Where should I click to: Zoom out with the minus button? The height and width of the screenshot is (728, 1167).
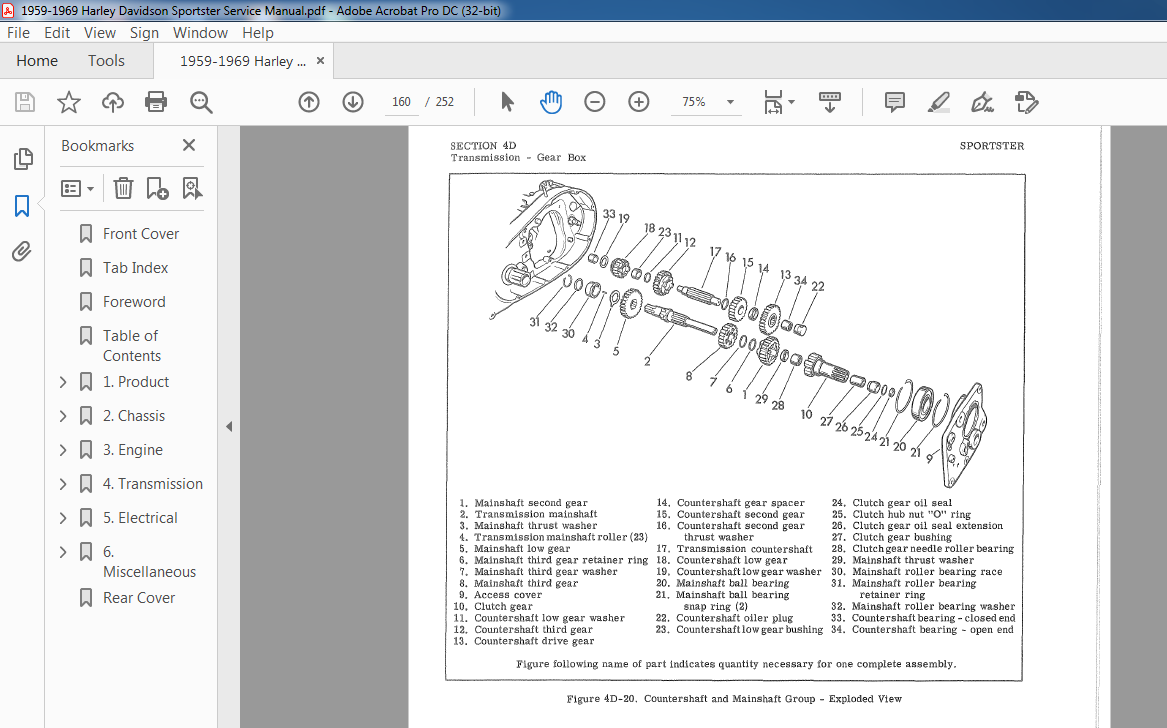[x=595, y=102]
